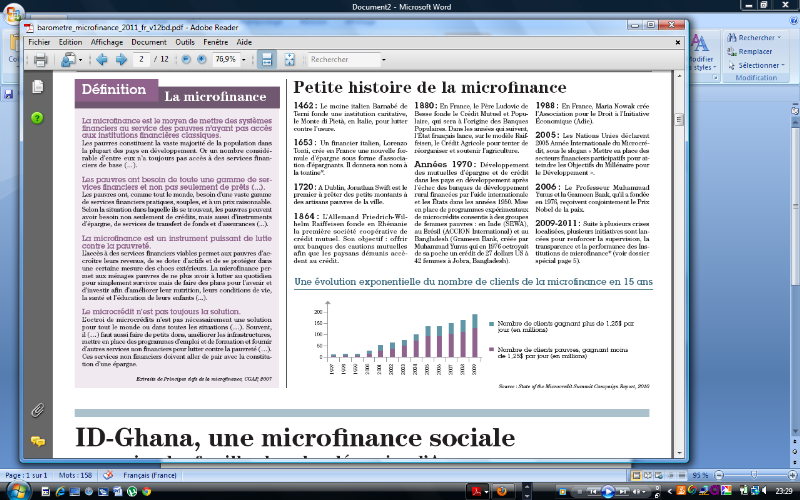This screenshot has width=800, height=500.
Task: Click the scroll down arrow of the PDF
Action: tap(679, 453)
